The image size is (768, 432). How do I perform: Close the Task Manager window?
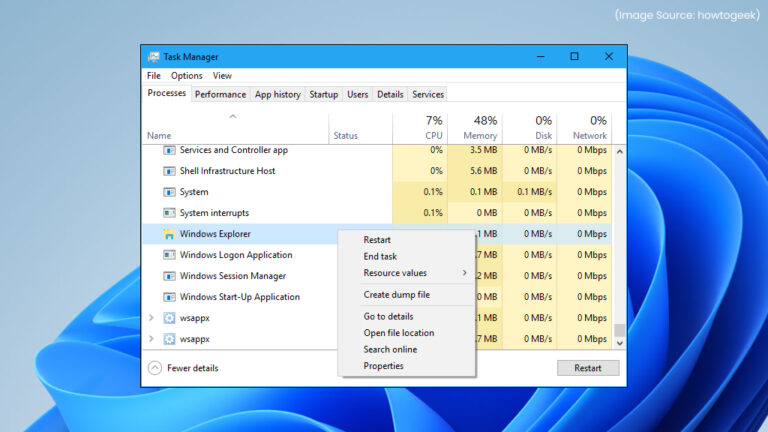point(609,57)
